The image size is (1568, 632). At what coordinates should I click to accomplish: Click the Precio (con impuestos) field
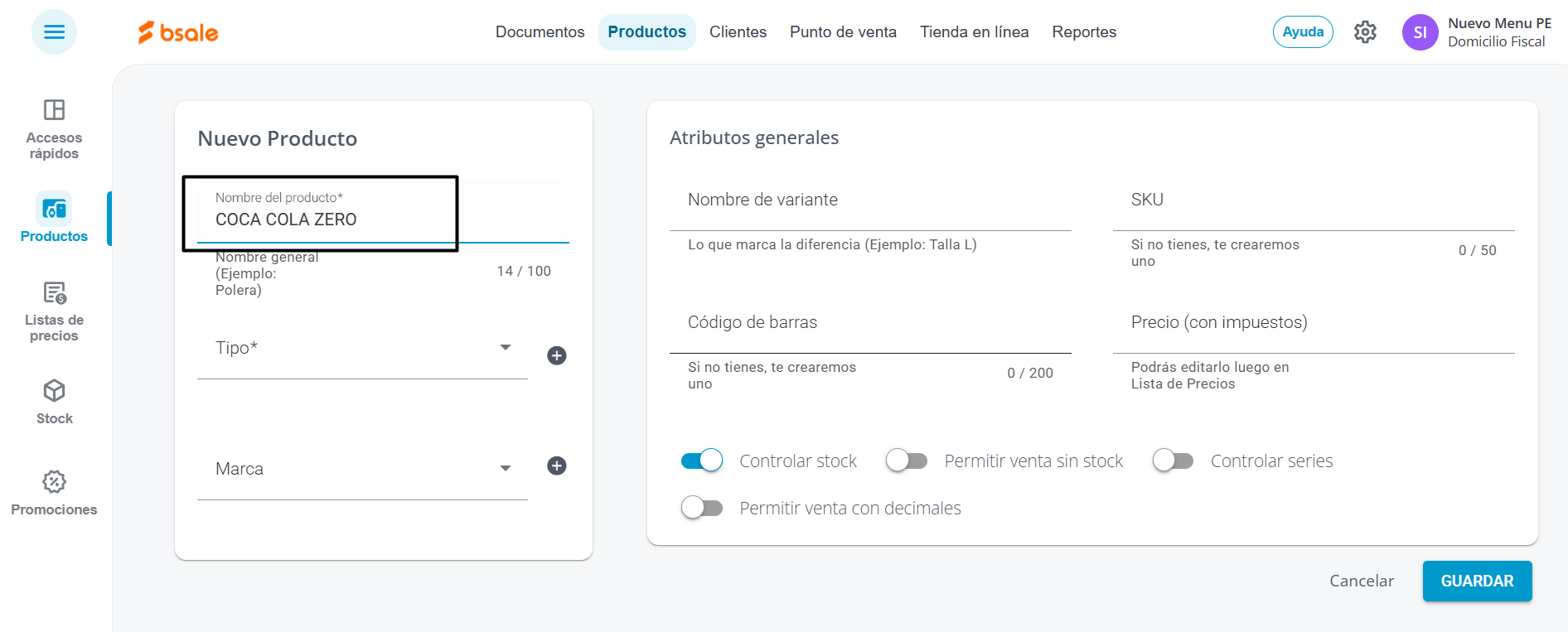(1314, 323)
